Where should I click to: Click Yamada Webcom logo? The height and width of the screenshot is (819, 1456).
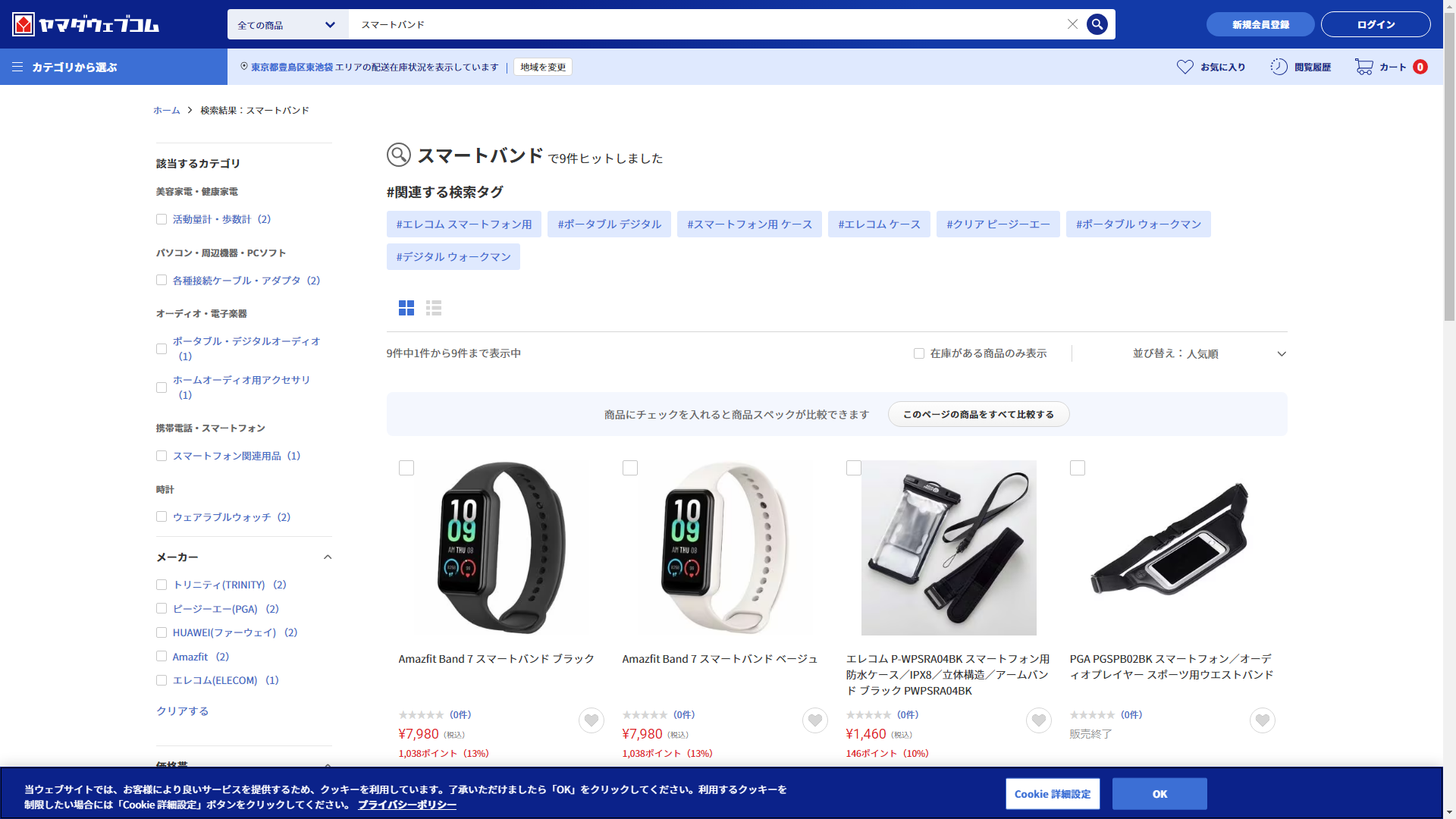coord(86,24)
